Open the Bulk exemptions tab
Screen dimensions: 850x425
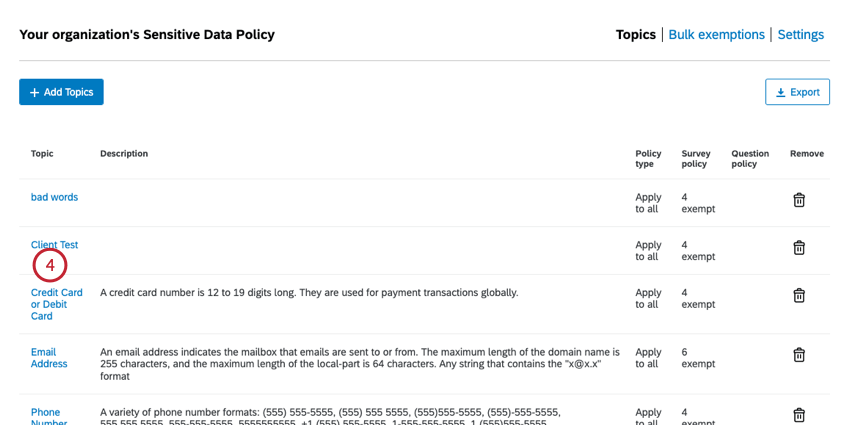point(716,35)
